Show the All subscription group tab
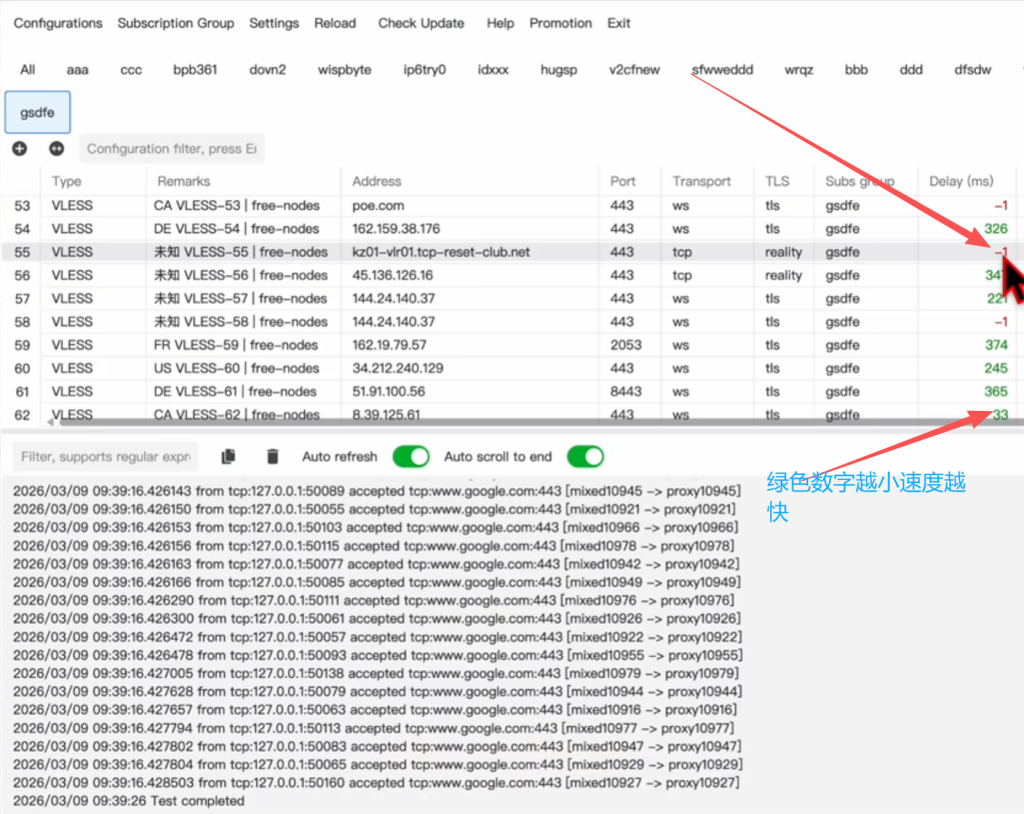The height and width of the screenshot is (814, 1024). 27,70
